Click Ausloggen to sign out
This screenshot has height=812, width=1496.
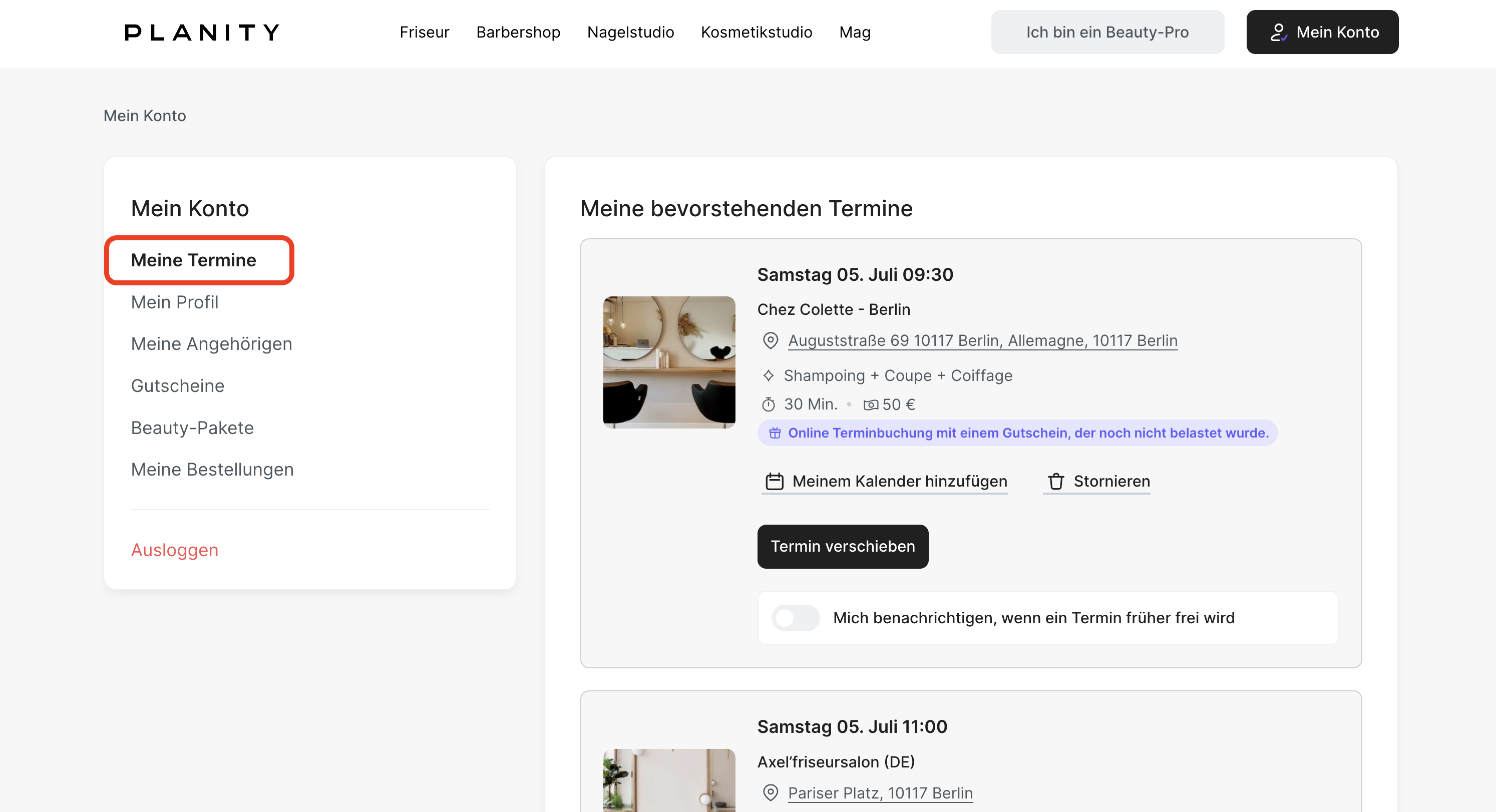[174, 550]
